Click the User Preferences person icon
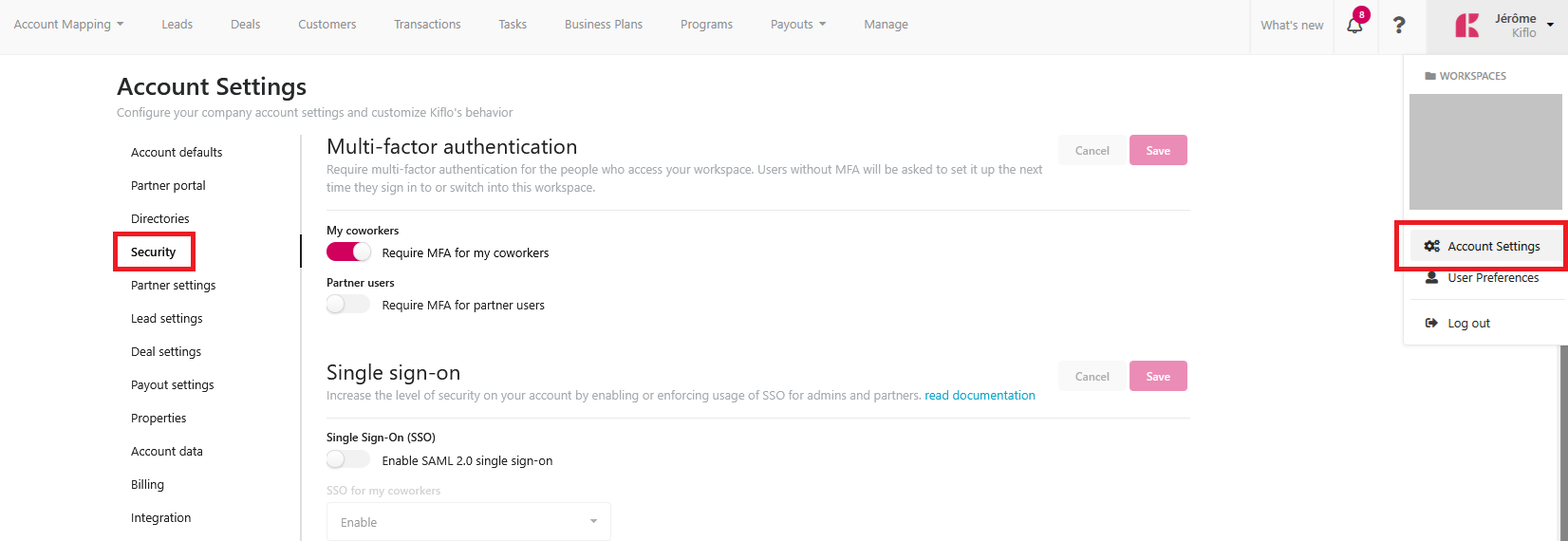Image resolution: width=1568 pixels, height=541 pixels. pyautogui.click(x=1432, y=277)
